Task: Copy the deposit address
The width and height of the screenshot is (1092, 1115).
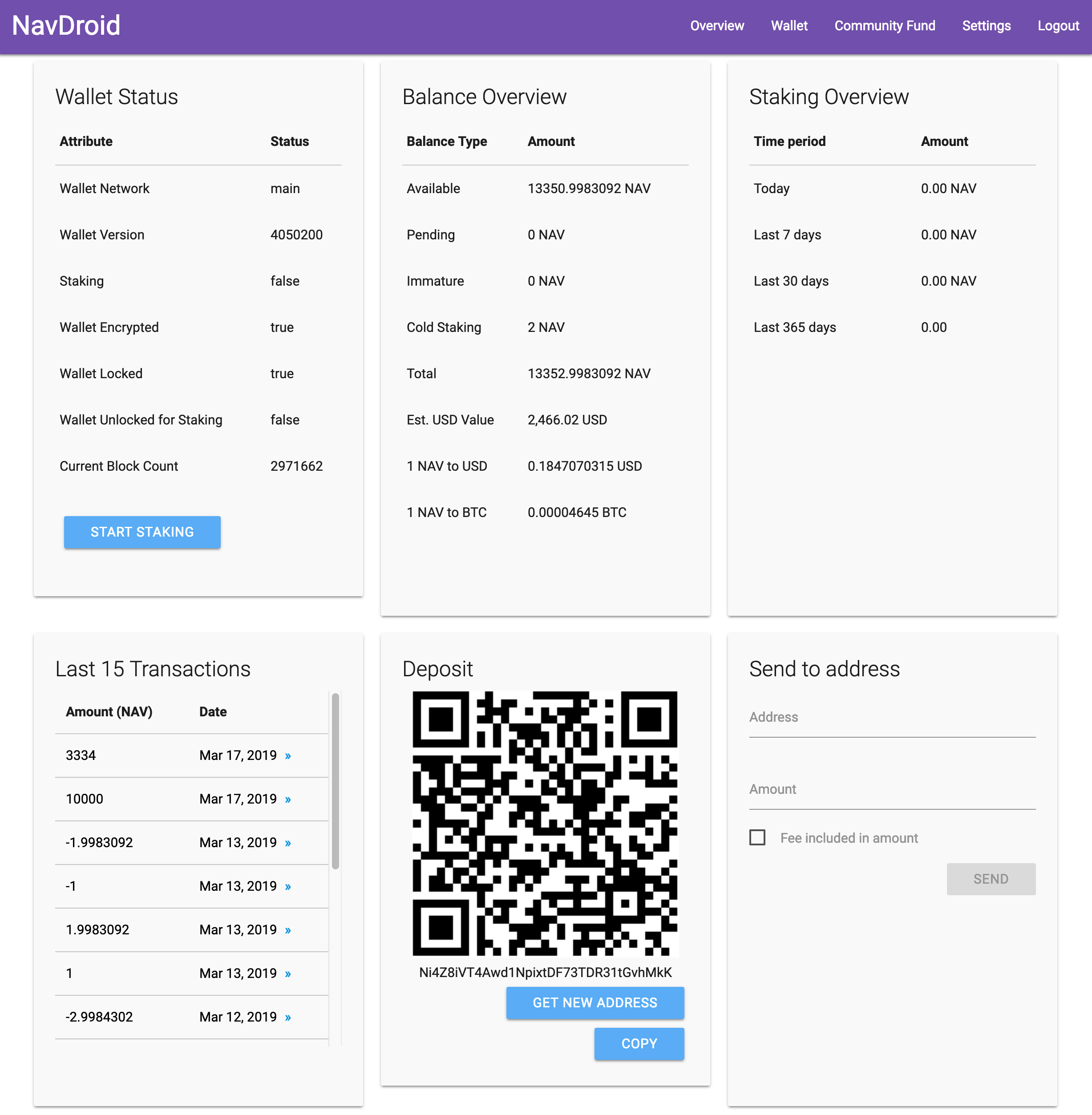Action: click(639, 1043)
